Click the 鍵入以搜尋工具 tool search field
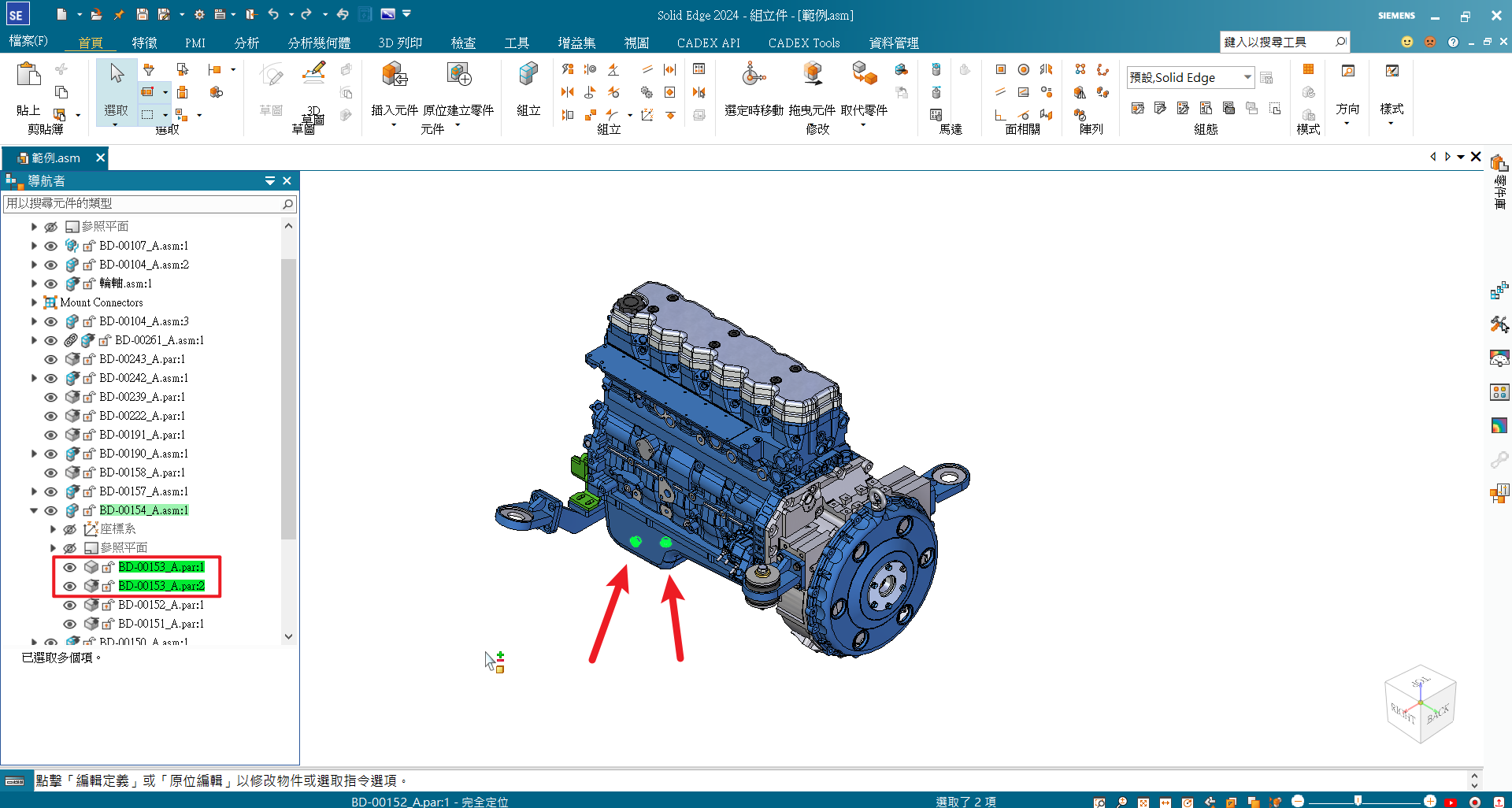Screen dimensions: 1512x808 [x=1276, y=42]
